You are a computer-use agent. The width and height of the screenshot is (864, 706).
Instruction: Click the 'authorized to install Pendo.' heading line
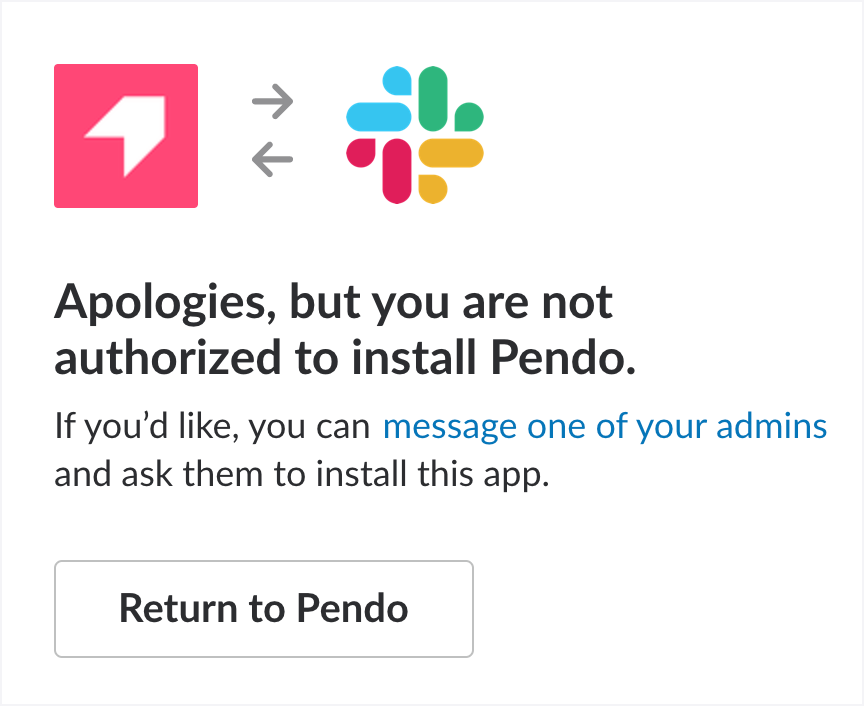pos(345,358)
